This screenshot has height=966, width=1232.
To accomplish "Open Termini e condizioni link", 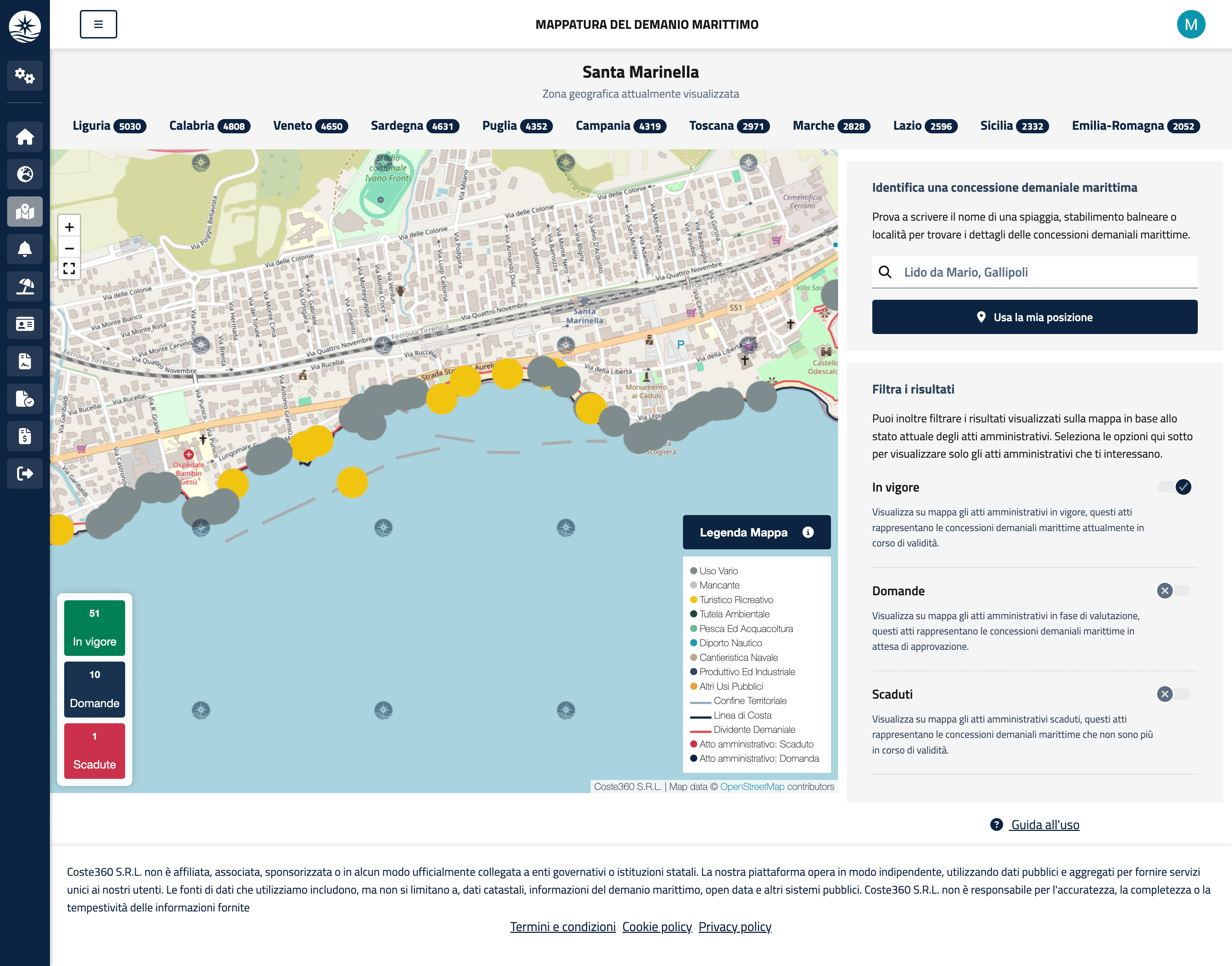I will (x=562, y=926).
